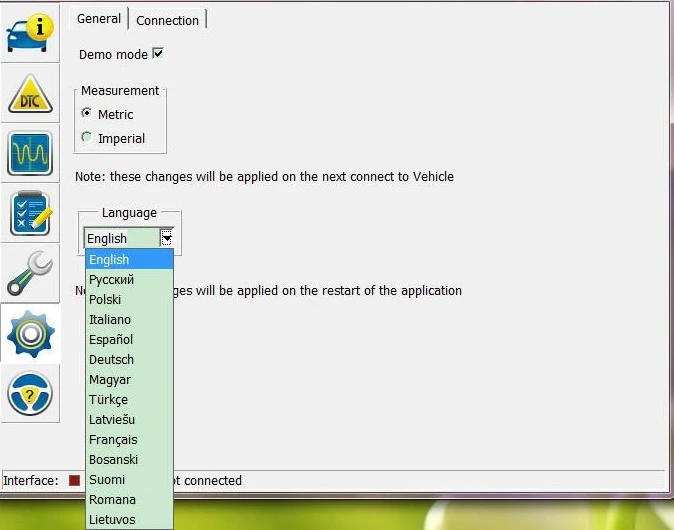Choose Latviešu in the language list

coord(129,420)
